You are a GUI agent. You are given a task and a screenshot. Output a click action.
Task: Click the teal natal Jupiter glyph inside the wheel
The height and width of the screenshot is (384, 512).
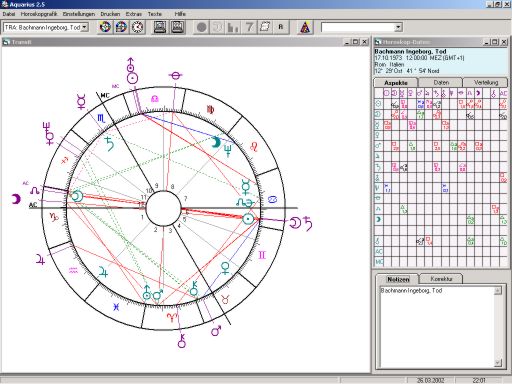coord(103,273)
